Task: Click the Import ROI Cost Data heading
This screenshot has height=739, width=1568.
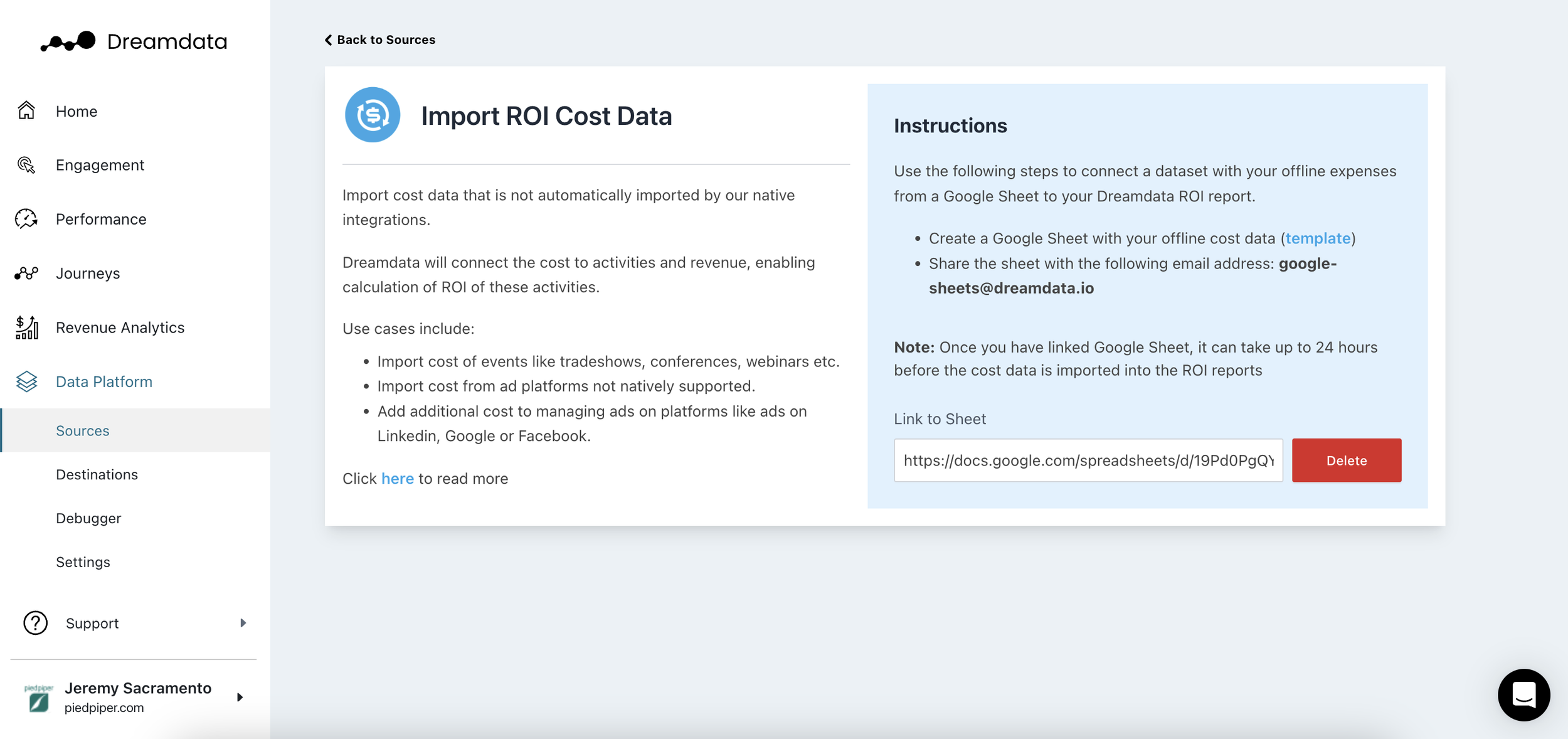Action: coord(546,116)
